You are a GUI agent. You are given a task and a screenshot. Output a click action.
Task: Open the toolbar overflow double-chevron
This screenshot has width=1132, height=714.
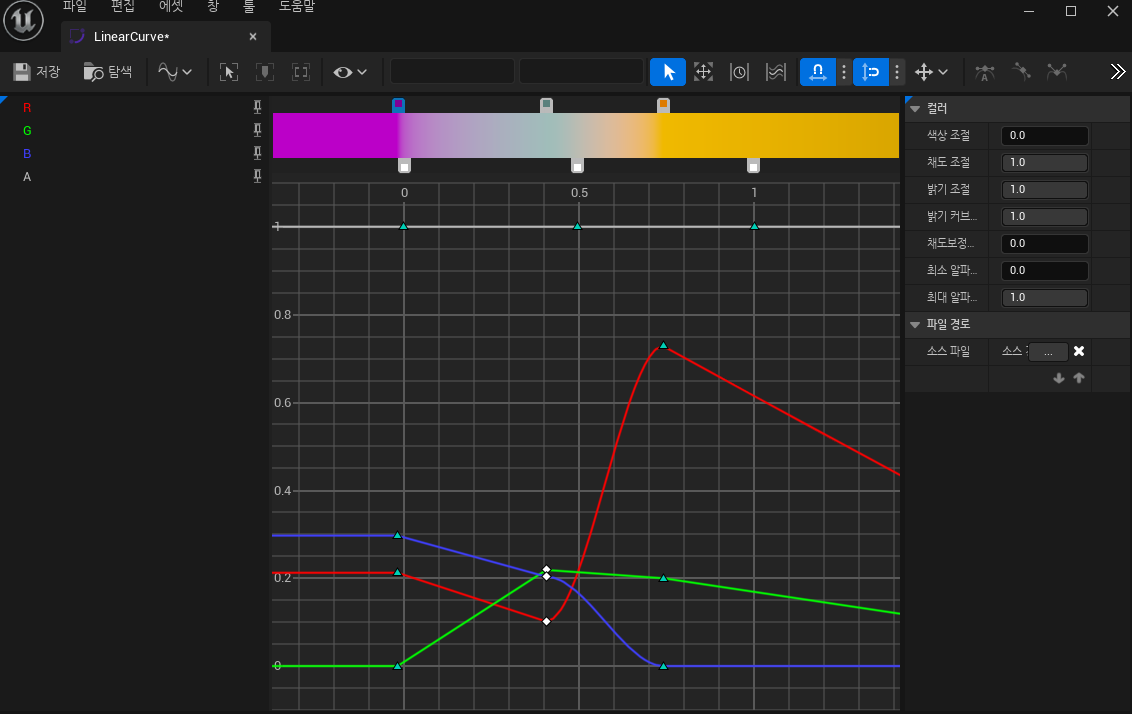click(1118, 72)
